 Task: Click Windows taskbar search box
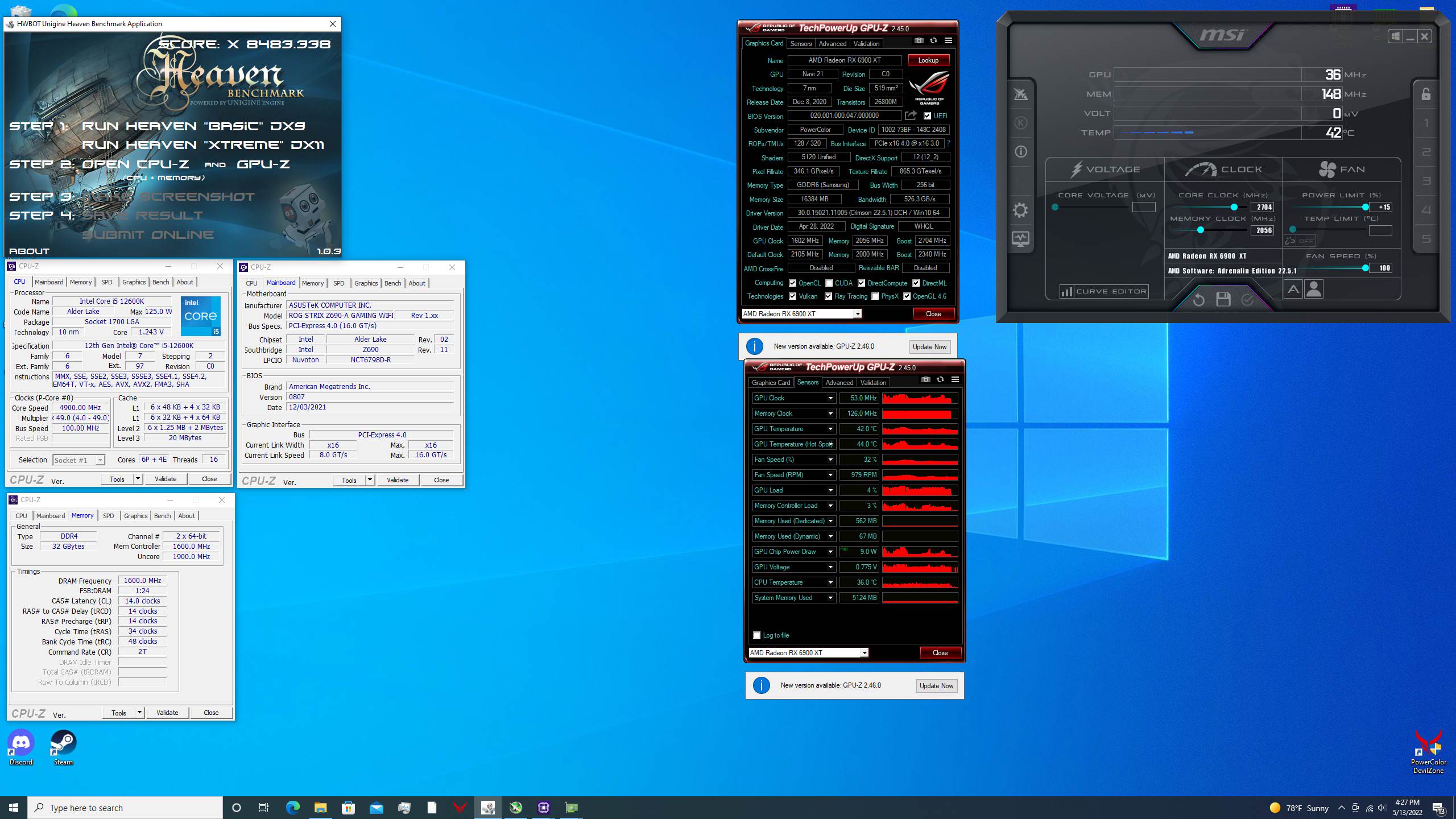pyautogui.click(x=125, y=808)
